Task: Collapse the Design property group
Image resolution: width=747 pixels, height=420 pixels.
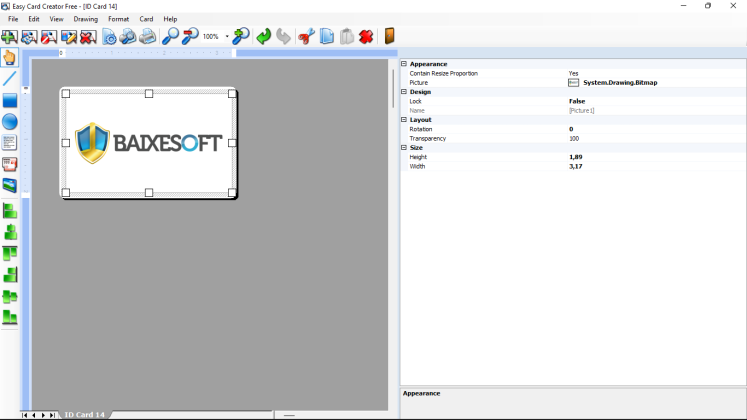Action: pos(404,92)
